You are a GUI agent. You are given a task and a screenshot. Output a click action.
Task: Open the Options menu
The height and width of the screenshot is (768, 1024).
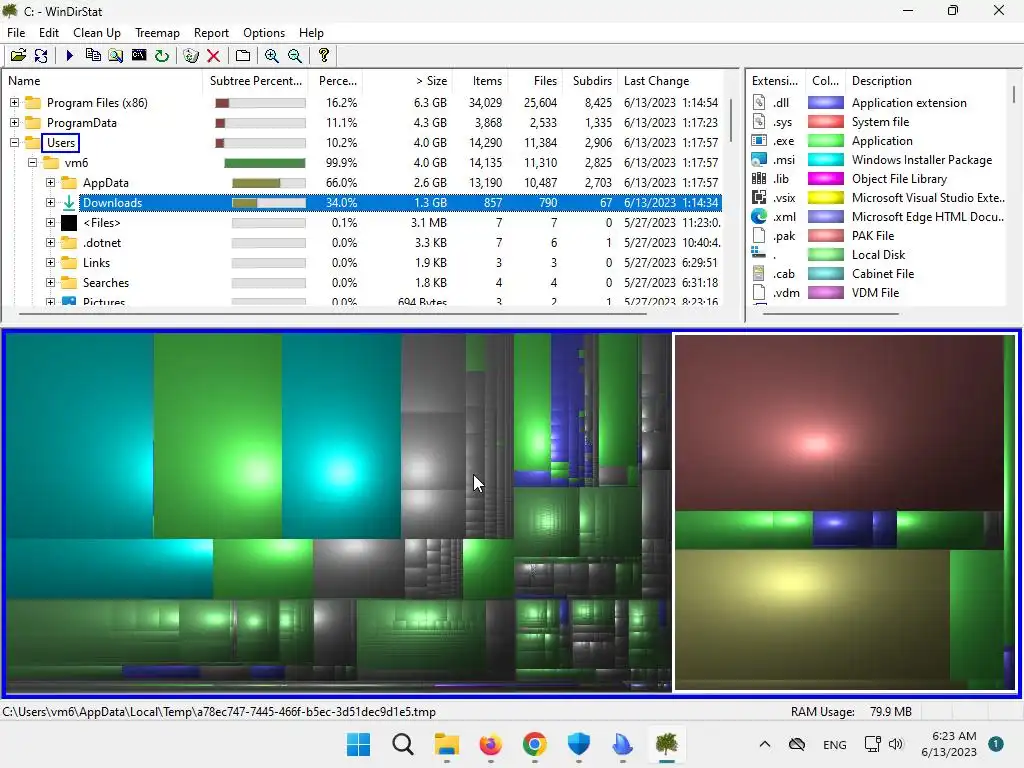pos(264,33)
